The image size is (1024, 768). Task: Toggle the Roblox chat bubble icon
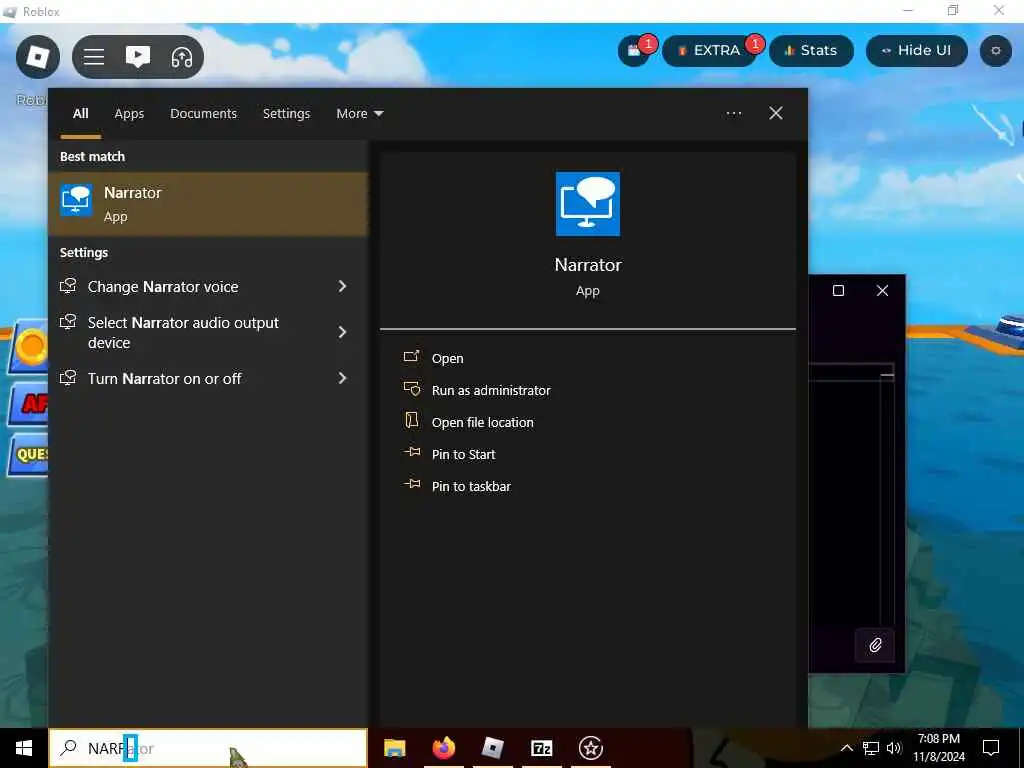click(x=138, y=57)
